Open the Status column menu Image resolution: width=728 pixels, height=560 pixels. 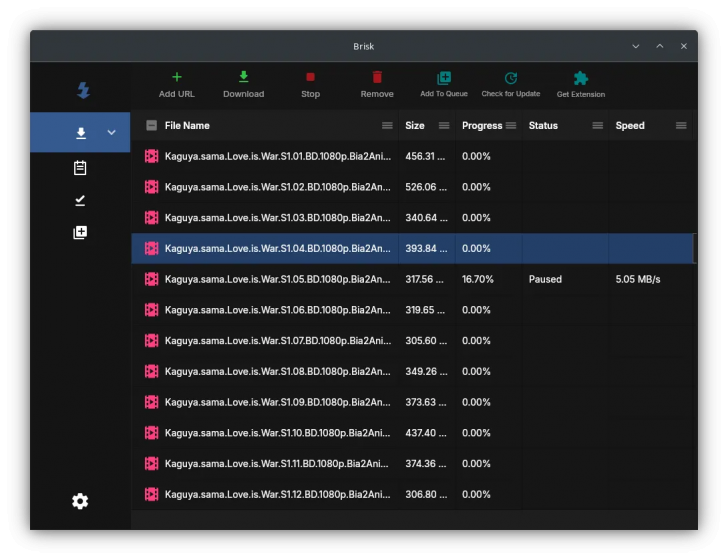click(598, 125)
